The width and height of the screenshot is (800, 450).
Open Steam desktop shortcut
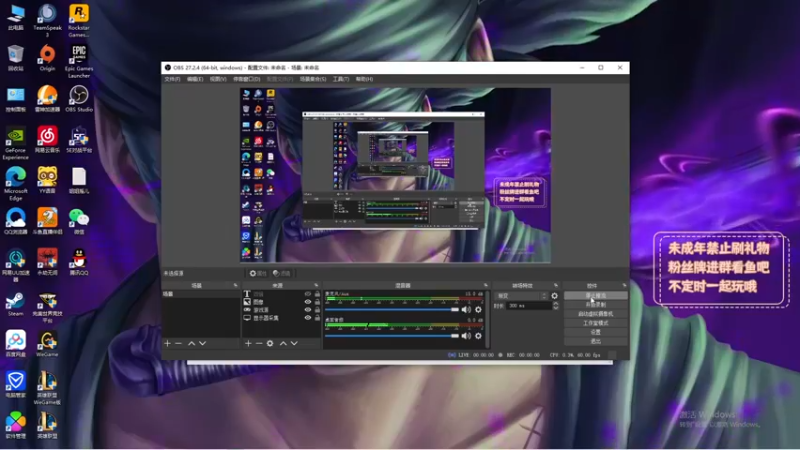[15, 304]
